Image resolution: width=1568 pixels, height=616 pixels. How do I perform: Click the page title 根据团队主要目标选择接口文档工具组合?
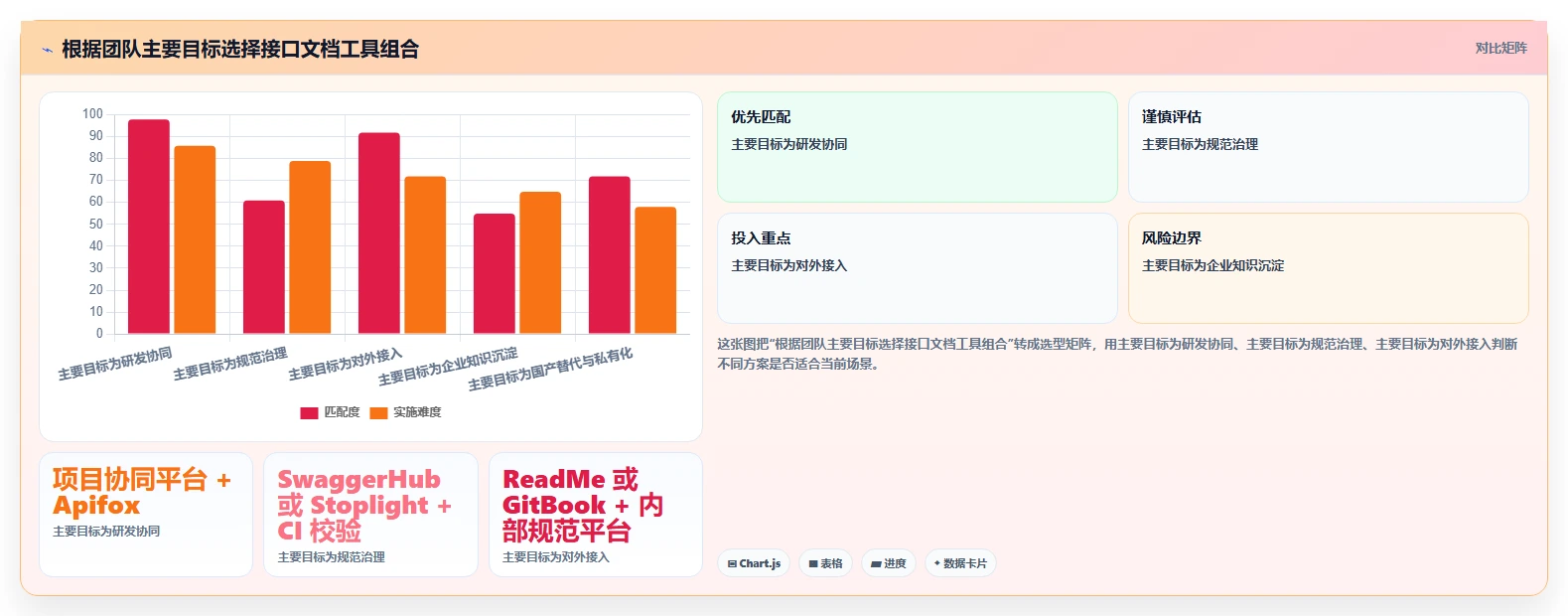tap(240, 49)
